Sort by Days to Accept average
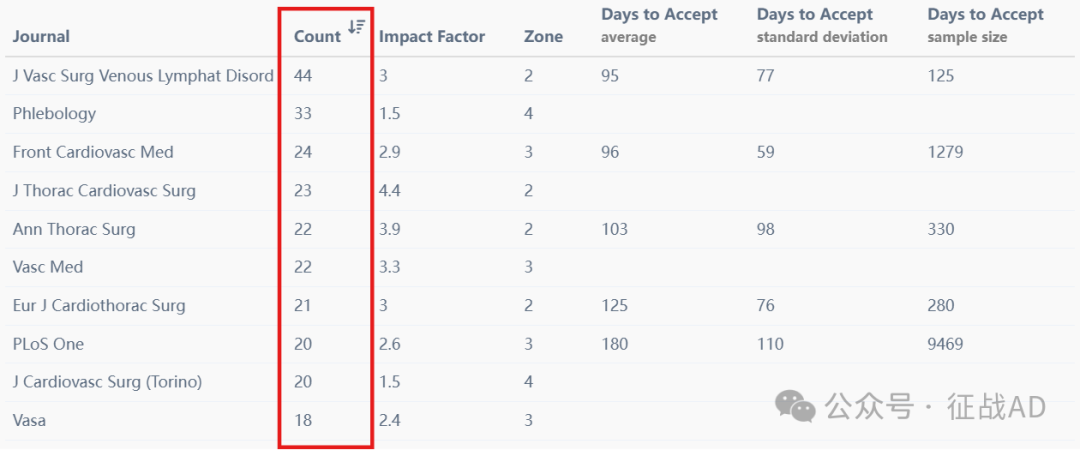 (x=659, y=25)
